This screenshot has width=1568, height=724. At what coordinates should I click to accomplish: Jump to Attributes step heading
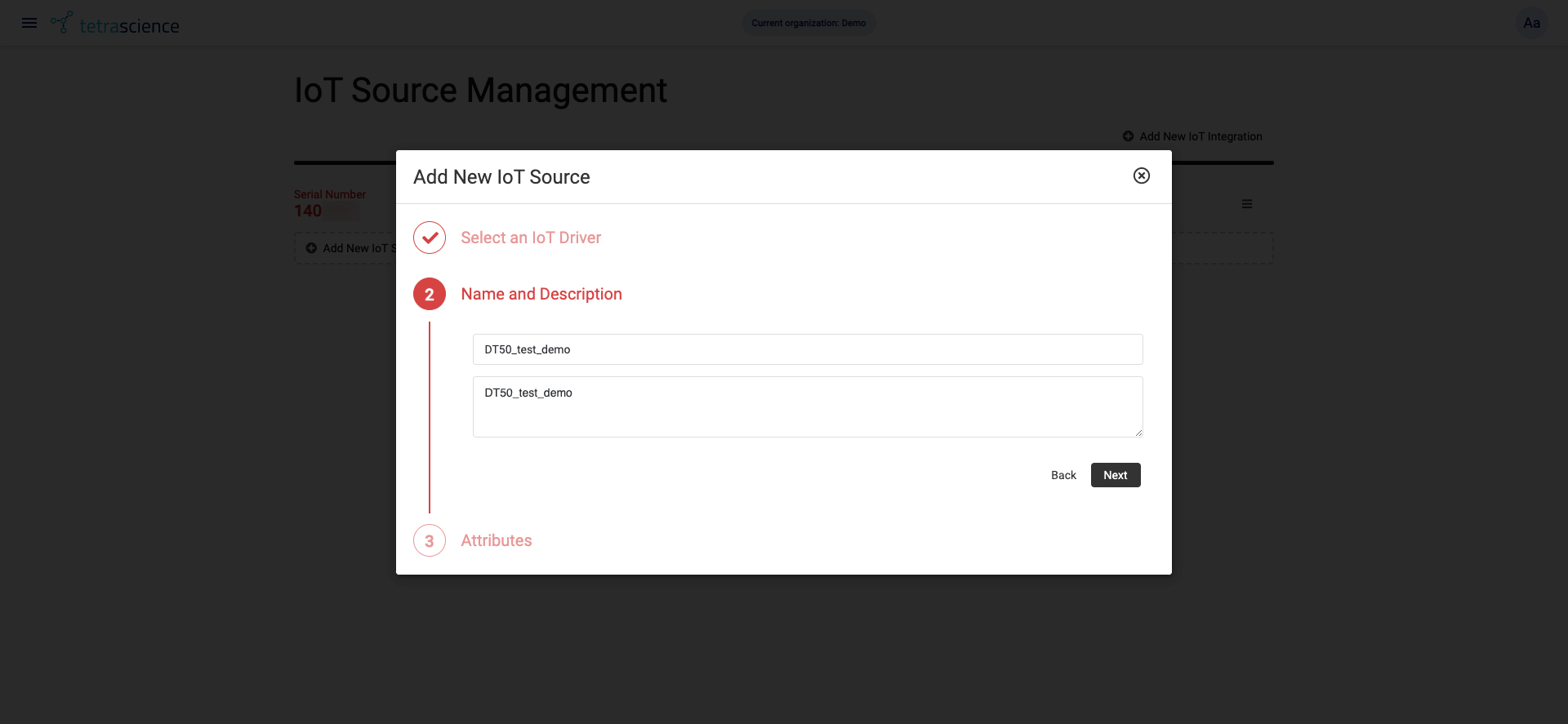(x=497, y=540)
